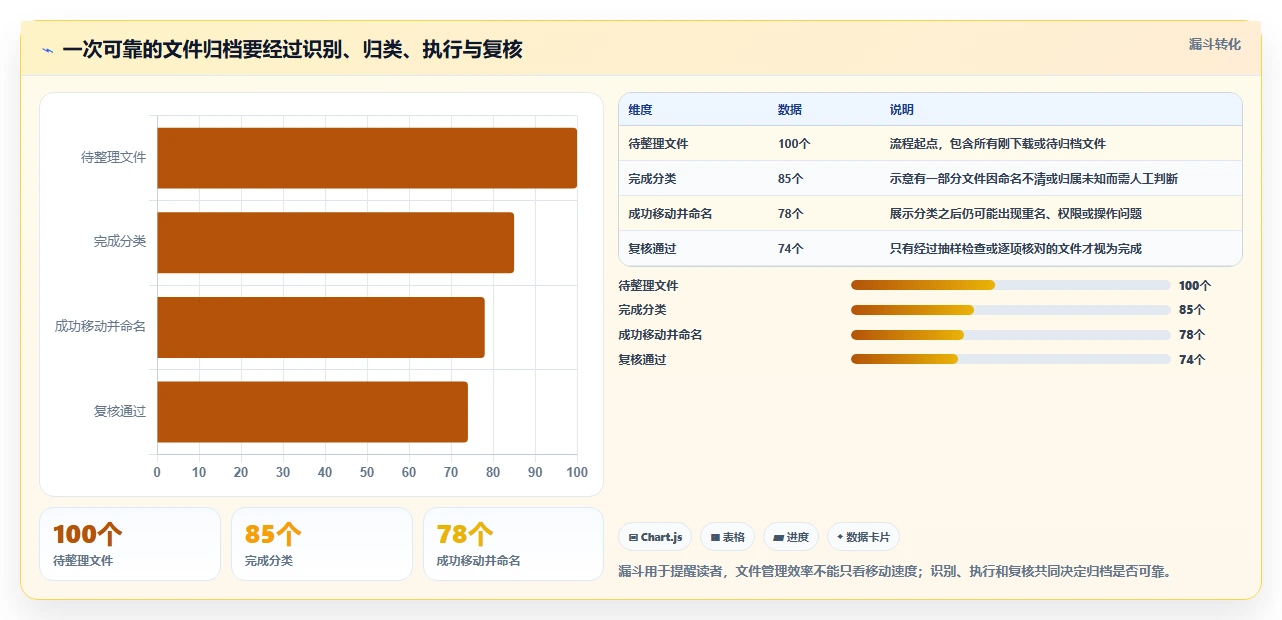
Task: Click the 成功移动并命名 bar in the chart
Action: (321, 327)
